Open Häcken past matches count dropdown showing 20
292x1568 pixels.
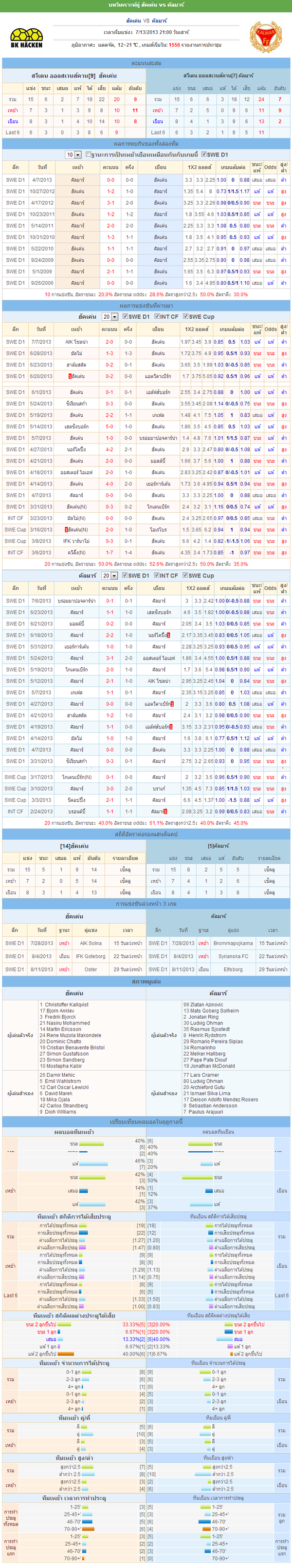[109, 316]
